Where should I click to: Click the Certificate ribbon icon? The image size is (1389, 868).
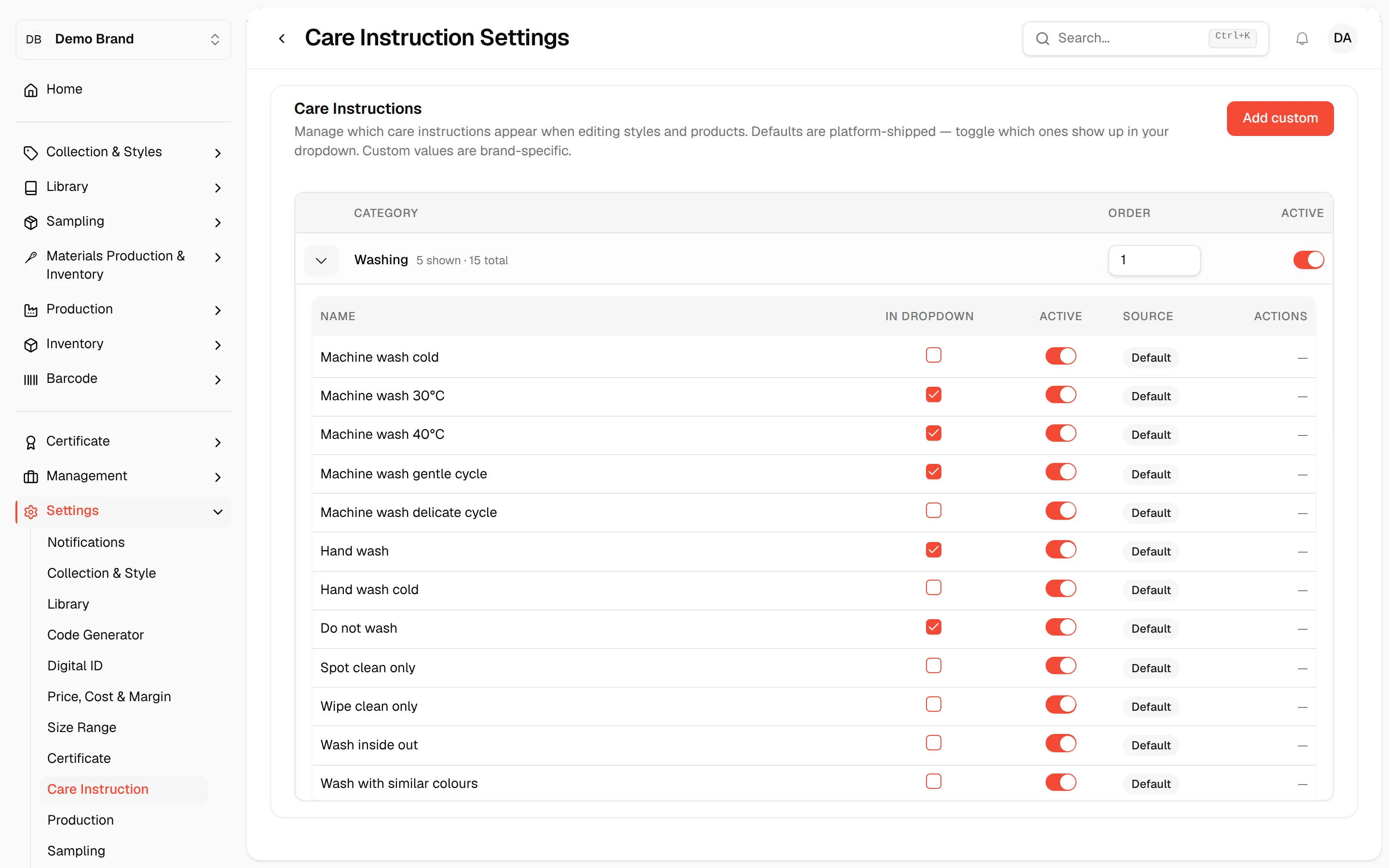31,442
